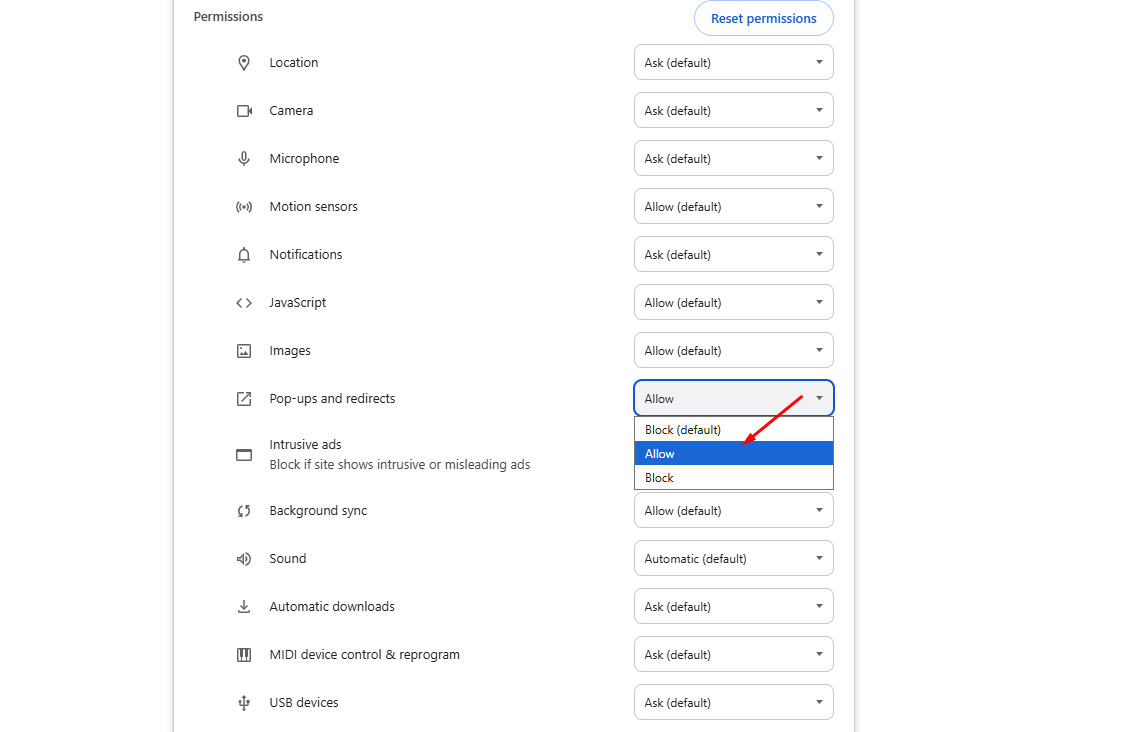Viewport: 1139px width, 732px height.
Task: Click the Images icon
Action: pos(243,350)
